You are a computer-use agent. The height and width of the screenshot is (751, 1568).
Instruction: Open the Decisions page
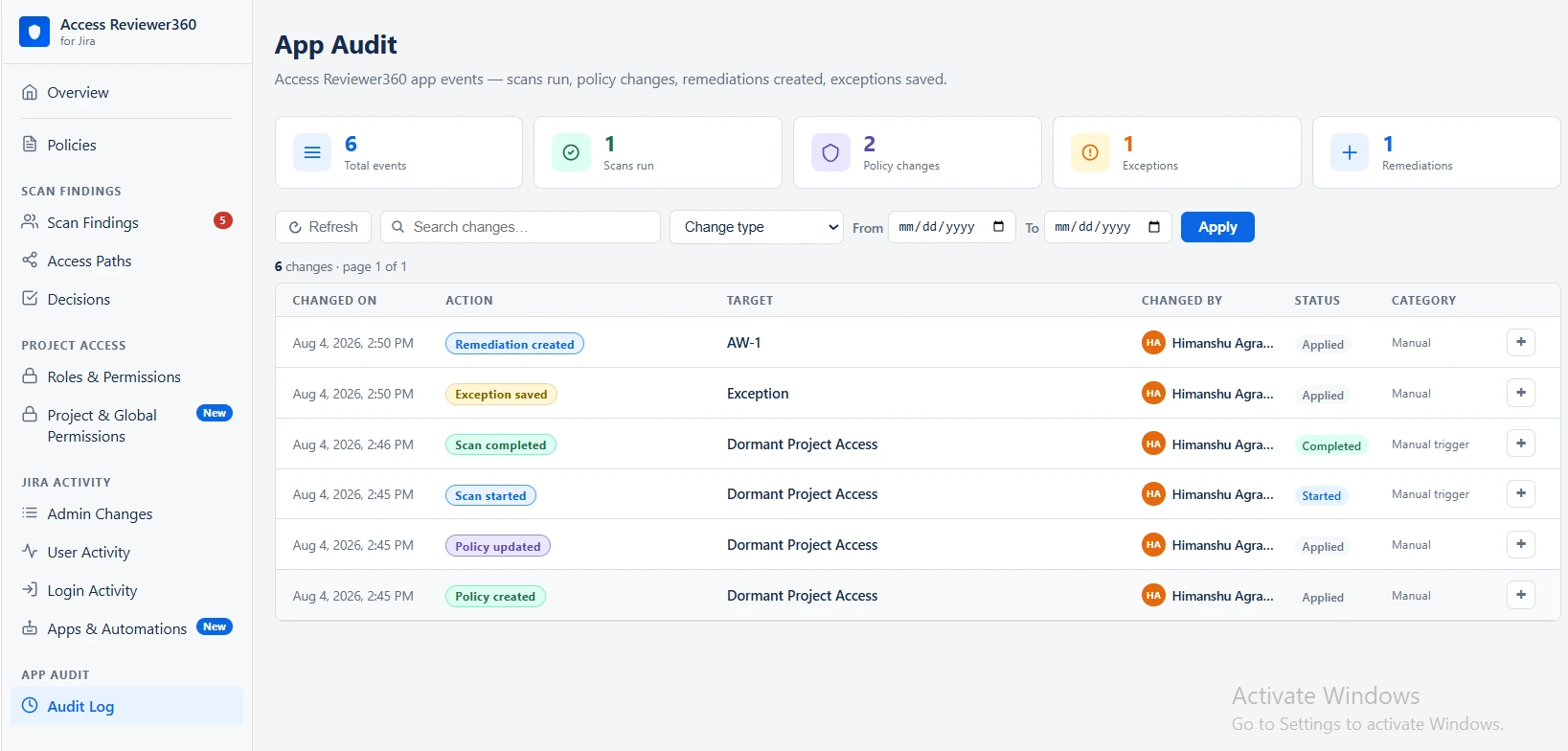[79, 300]
